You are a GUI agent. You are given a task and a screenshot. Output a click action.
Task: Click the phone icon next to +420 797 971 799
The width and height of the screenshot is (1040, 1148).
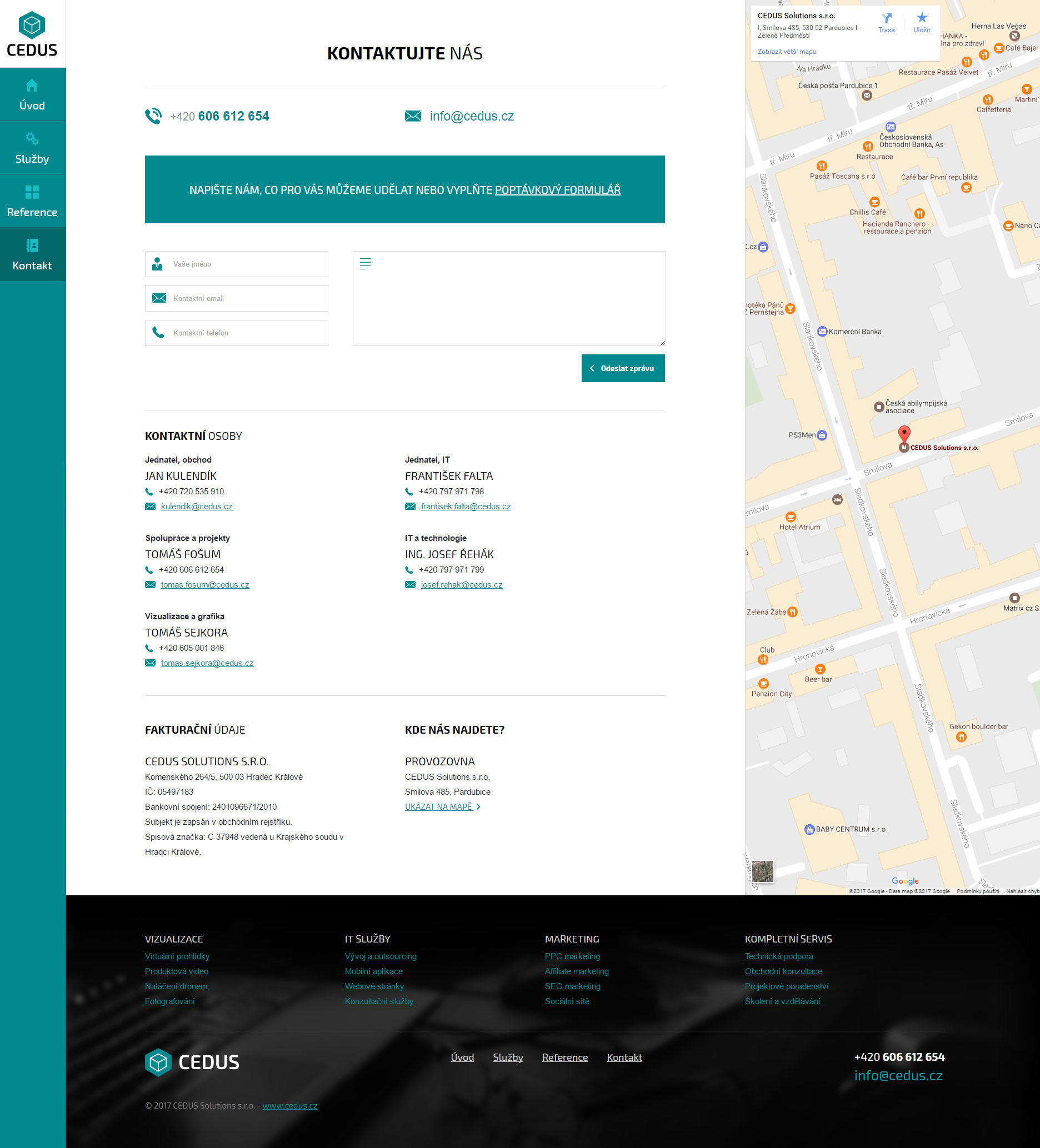[409, 570]
